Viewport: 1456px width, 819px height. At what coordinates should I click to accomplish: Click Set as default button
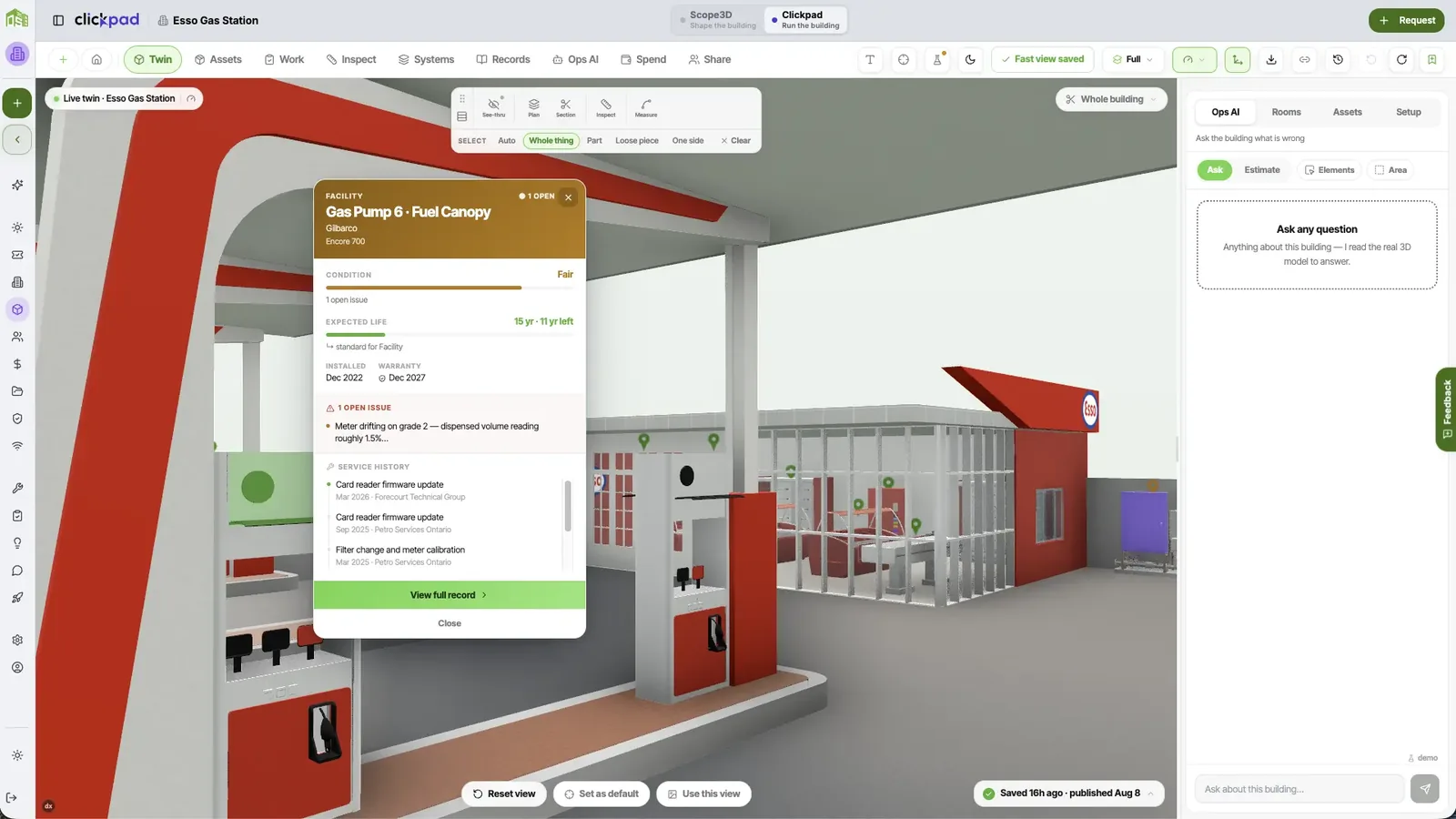click(602, 794)
